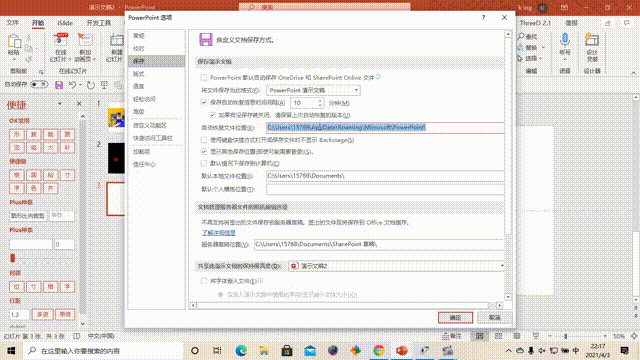Collapse the ribbon with the chevron
640x360 pixels.
pos(633,73)
